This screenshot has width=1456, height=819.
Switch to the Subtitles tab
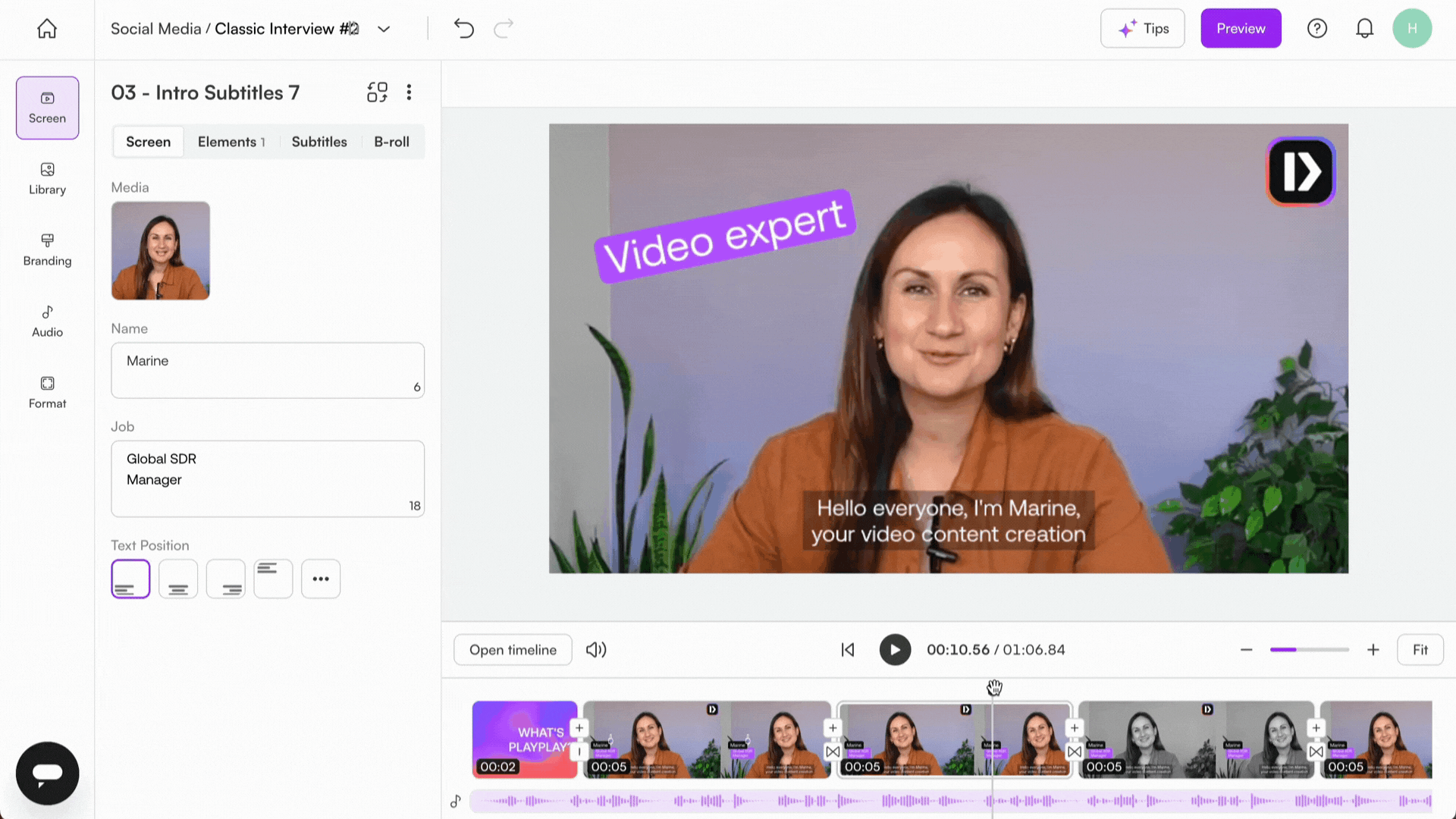pos(319,142)
